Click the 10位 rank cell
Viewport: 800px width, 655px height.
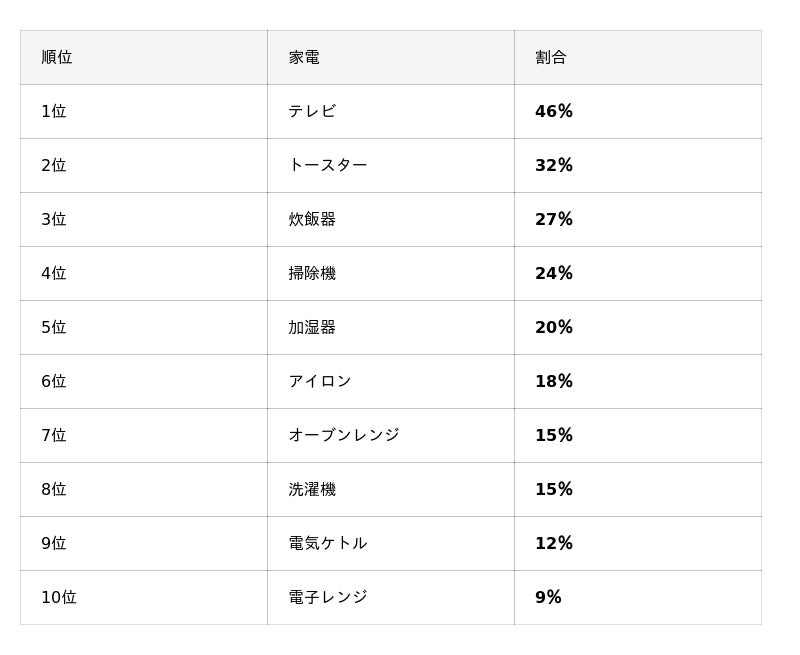coord(59,598)
